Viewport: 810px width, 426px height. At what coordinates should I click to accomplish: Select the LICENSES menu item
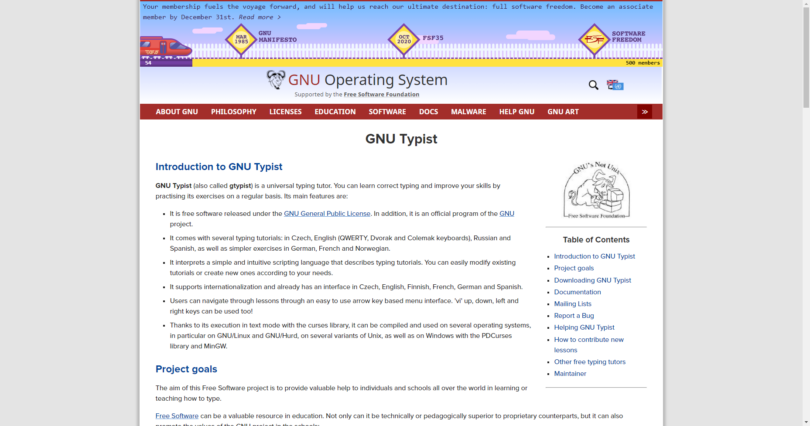[x=285, y=112]
